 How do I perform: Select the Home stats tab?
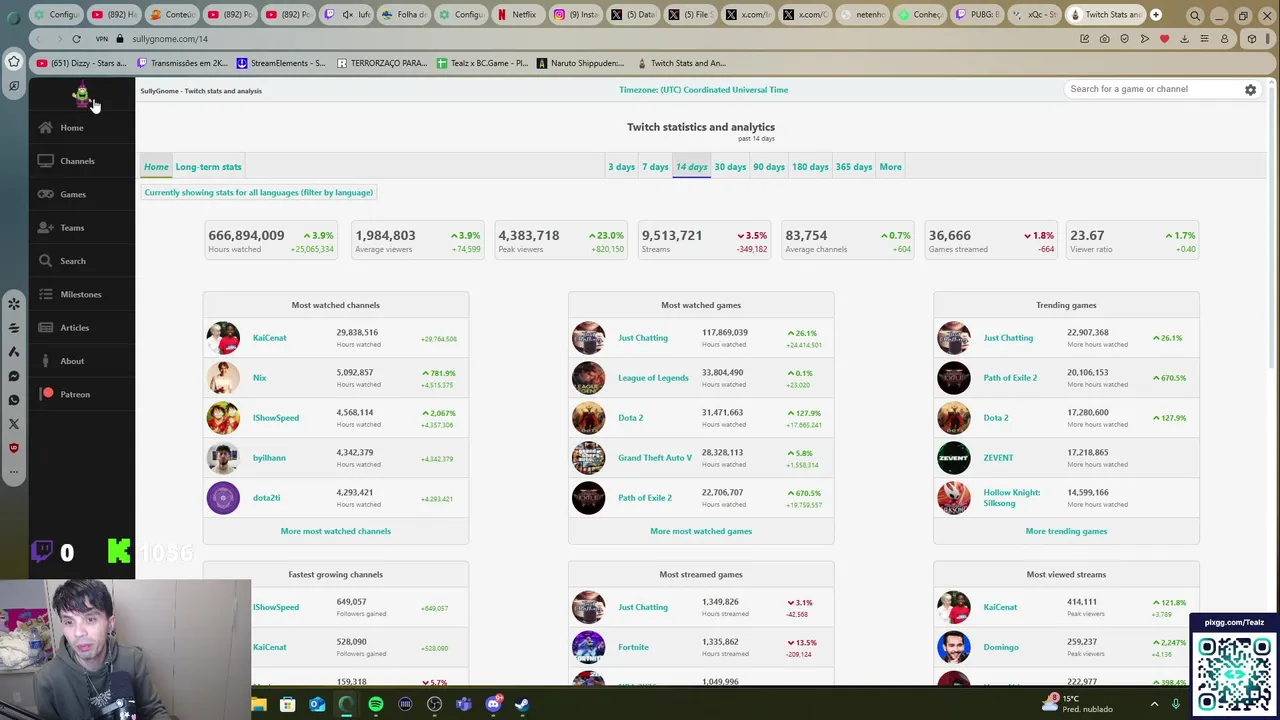point(156,167)
